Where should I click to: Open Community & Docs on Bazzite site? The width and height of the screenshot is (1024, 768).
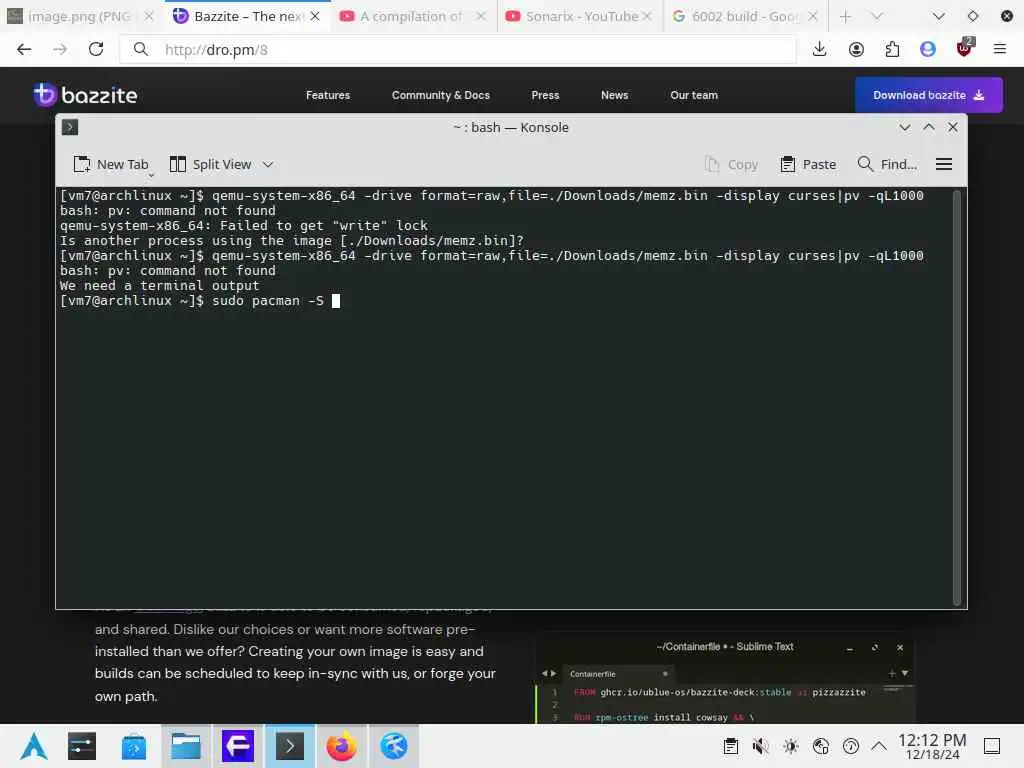pos(441,95)
